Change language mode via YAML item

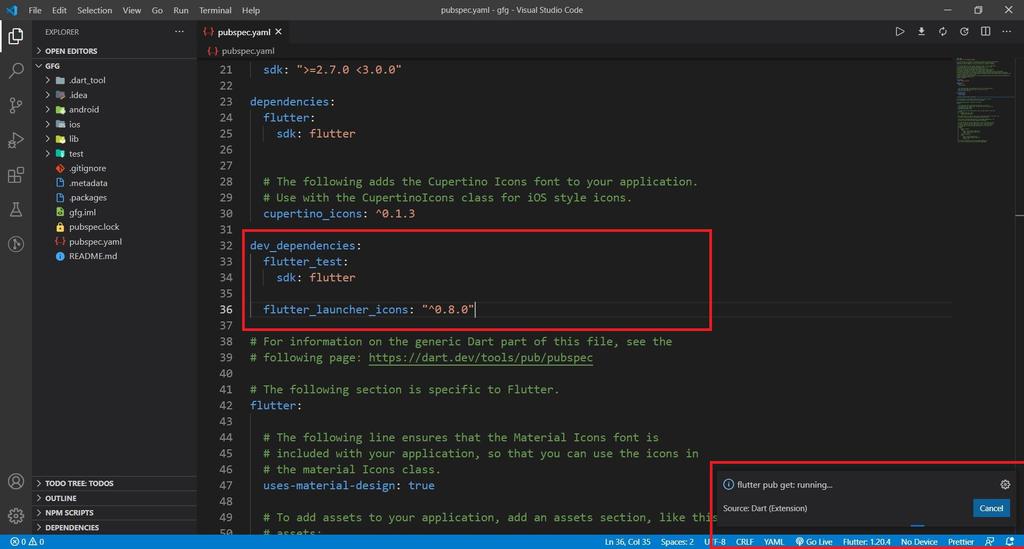(x=774, y=542)
